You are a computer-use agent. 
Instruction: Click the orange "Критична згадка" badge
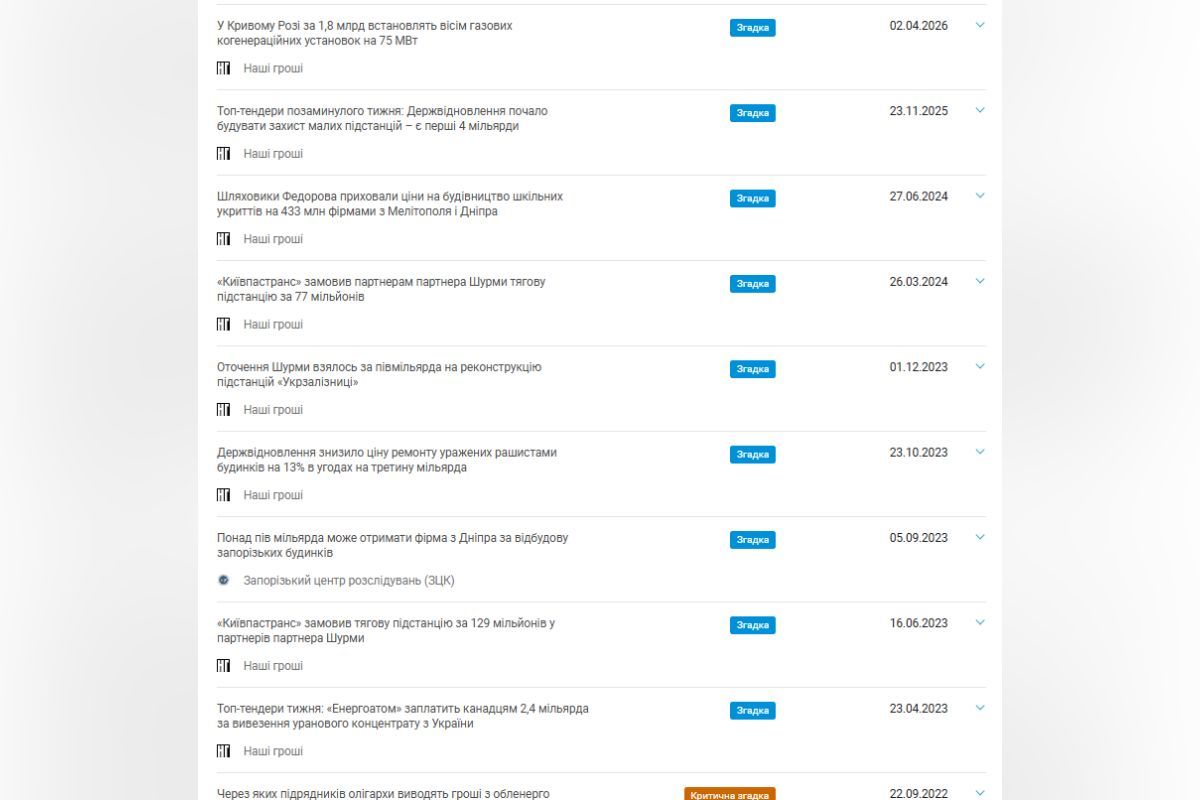pyautogui.click(x=732, y=795)
